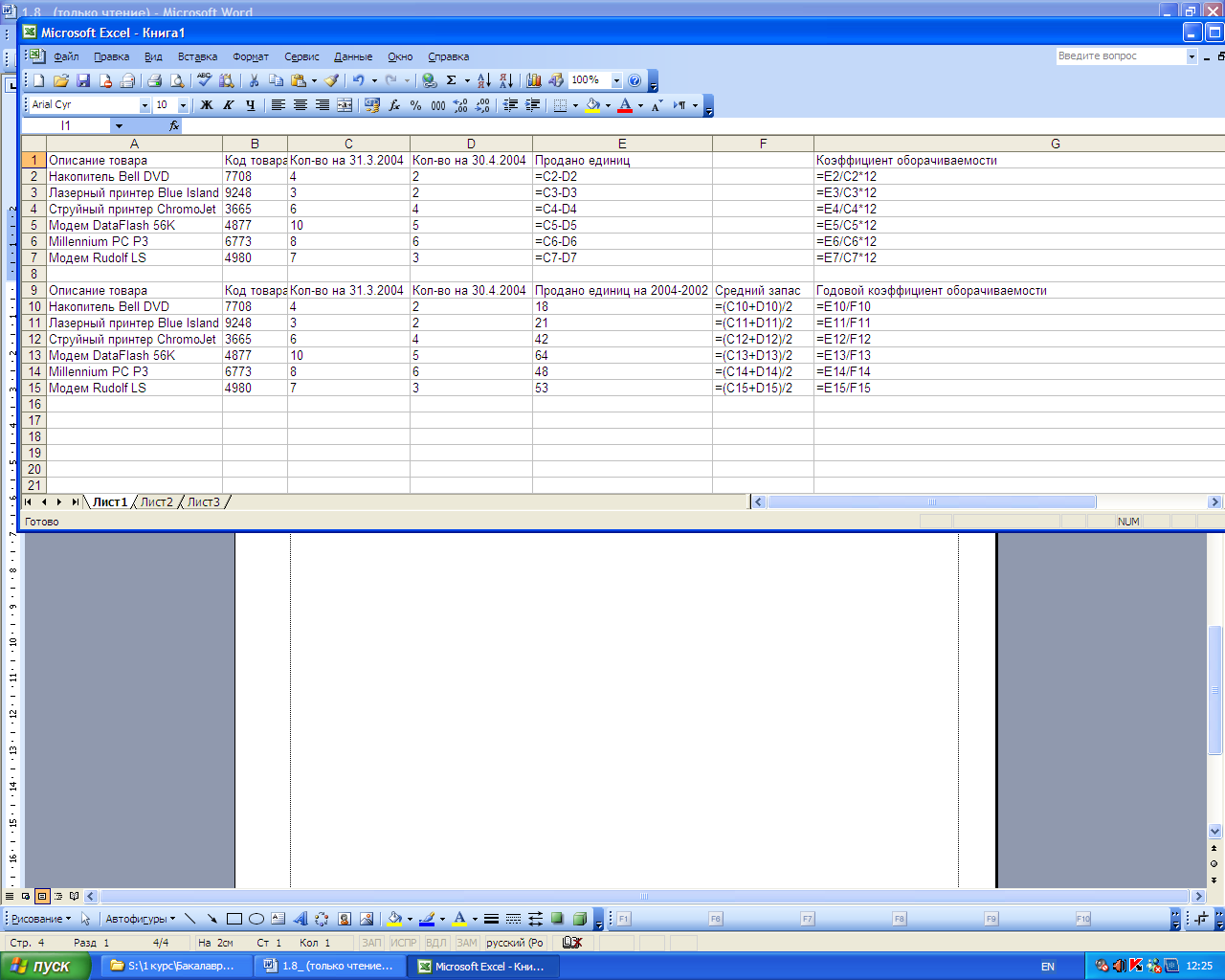The image size is (1225, 980).
Task: Open the Файл menu
Action: [x=66, y=56]
